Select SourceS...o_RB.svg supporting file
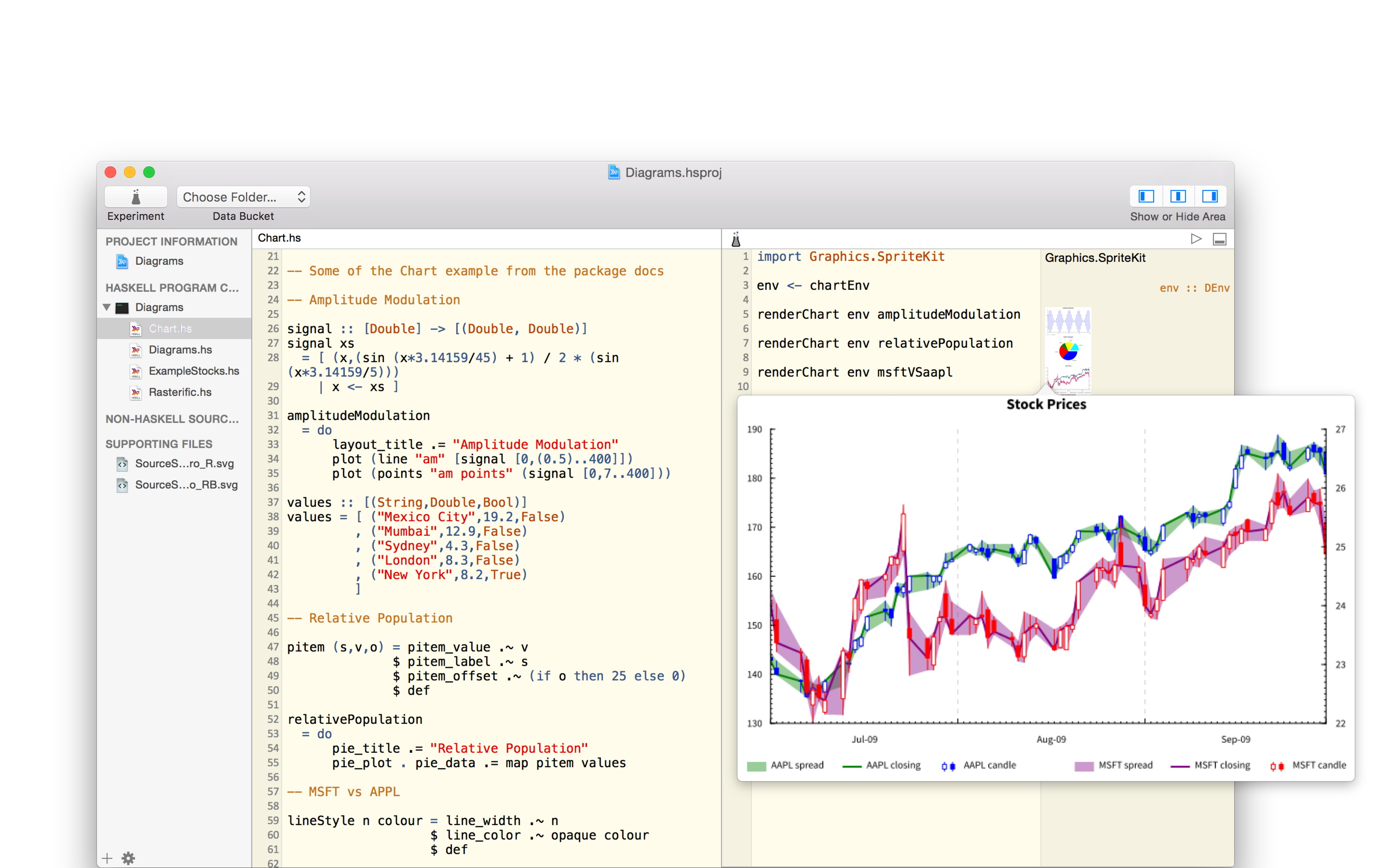The height and width of the screenshot is (868, 1389). click(187, 485)
